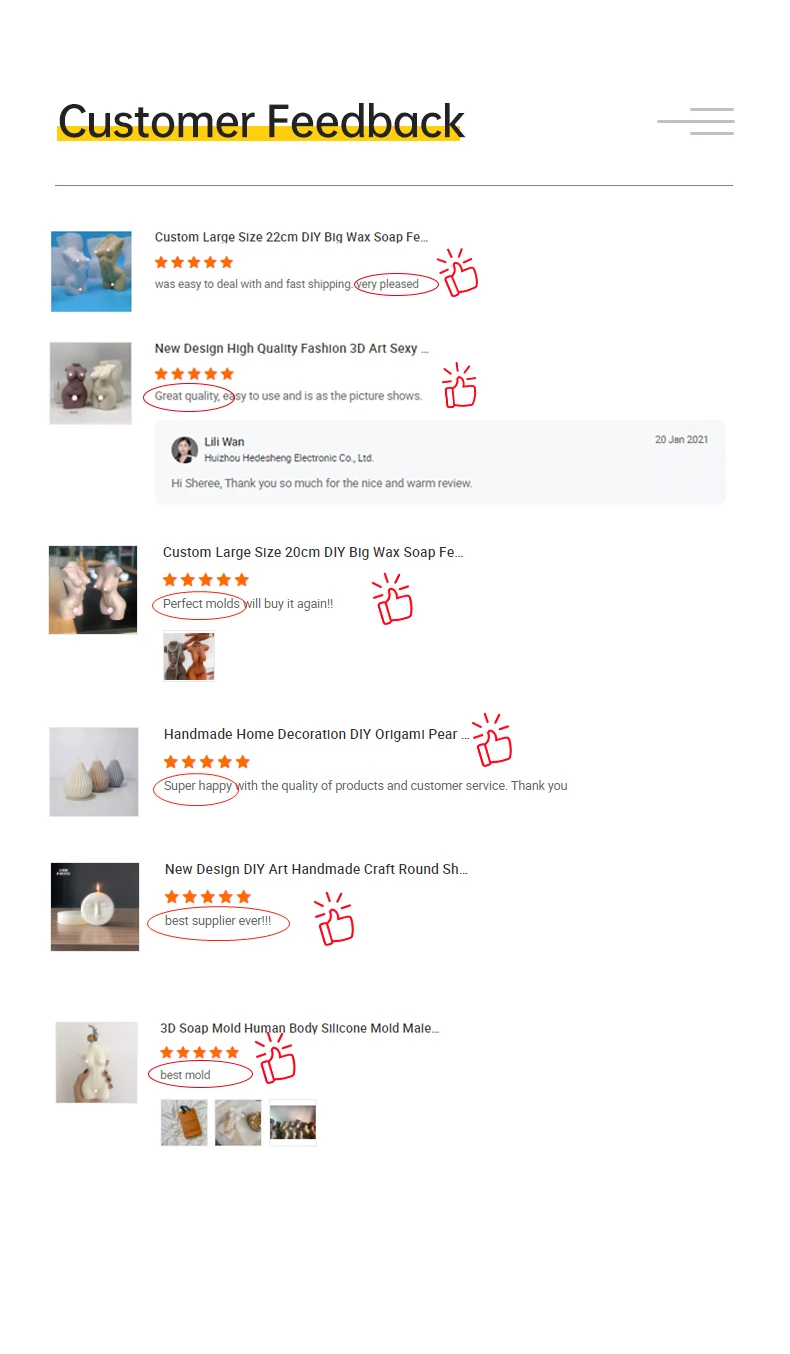Click thumbs-up icon beside "very pleased" review

[x=458, y=273]
